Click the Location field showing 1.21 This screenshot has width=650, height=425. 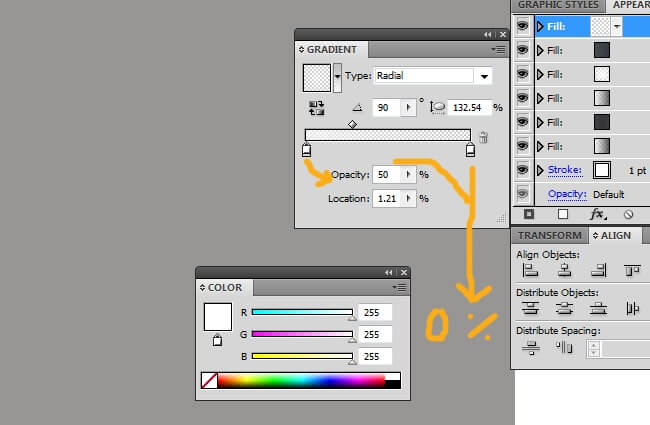387,199
